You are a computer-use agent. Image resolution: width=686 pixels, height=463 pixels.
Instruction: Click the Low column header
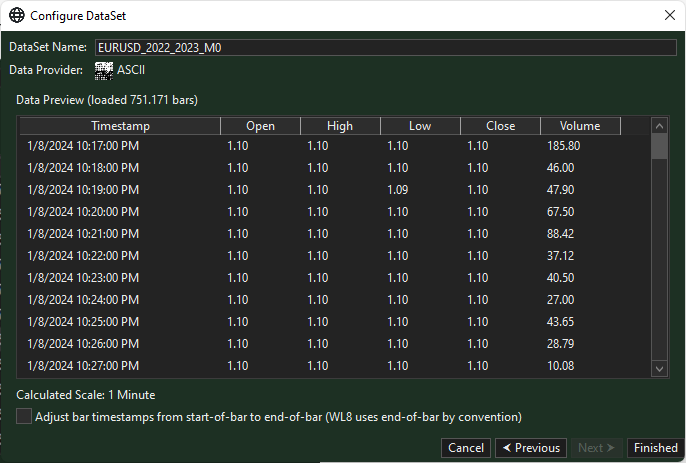pos(420,126)
